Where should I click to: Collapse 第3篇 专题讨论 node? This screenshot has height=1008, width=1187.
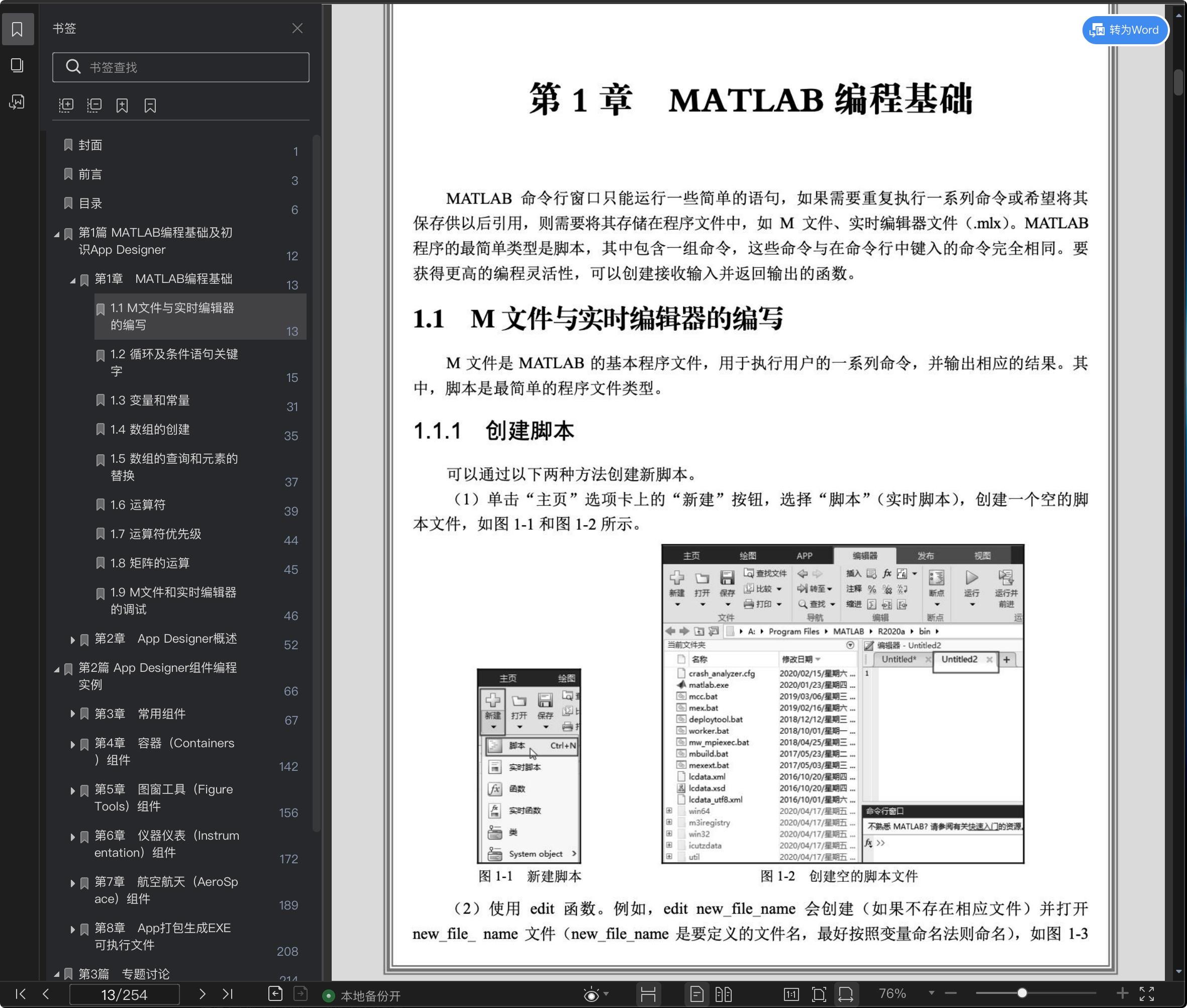57,974
